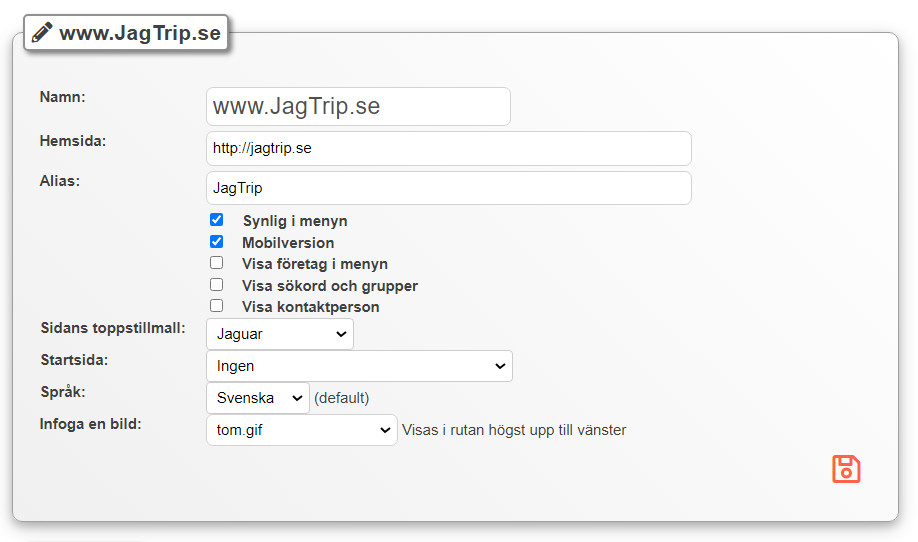Enable Visa sökord och grupper checkbox
The height and width of the screenshot is (542, 918).
pyautogui.click(x=217, y=284)
